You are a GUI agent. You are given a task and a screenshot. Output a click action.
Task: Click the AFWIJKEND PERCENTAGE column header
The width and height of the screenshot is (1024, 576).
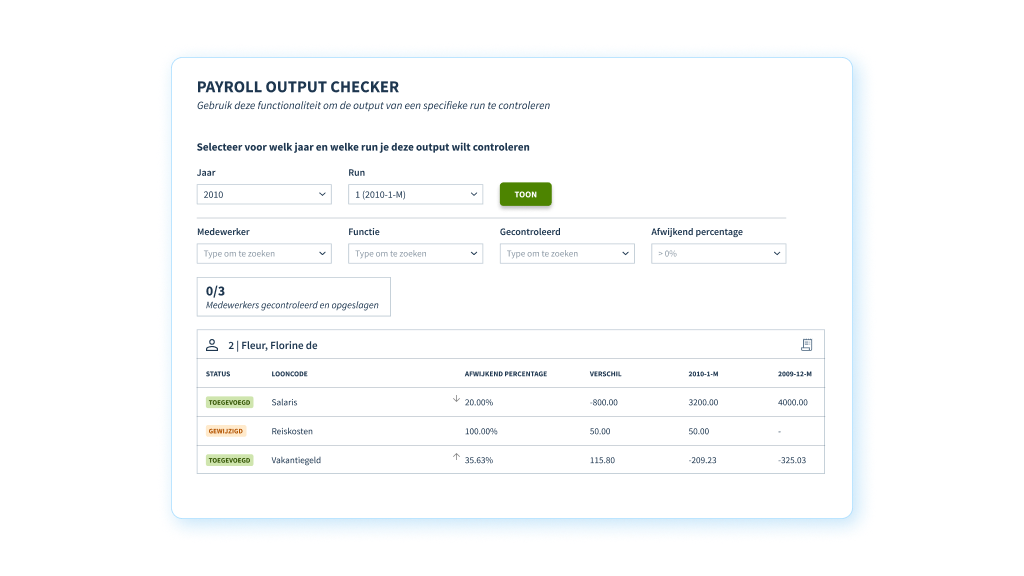point(506,374)
